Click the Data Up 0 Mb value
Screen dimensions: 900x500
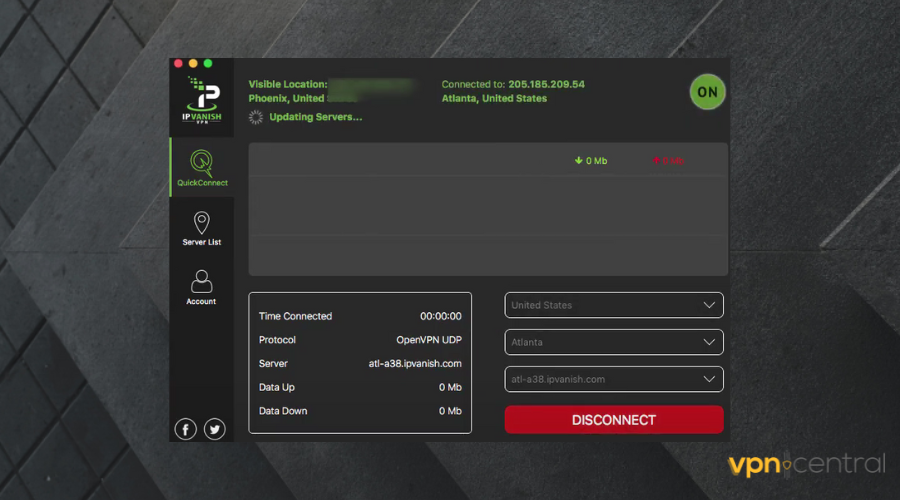pos(450,387)
